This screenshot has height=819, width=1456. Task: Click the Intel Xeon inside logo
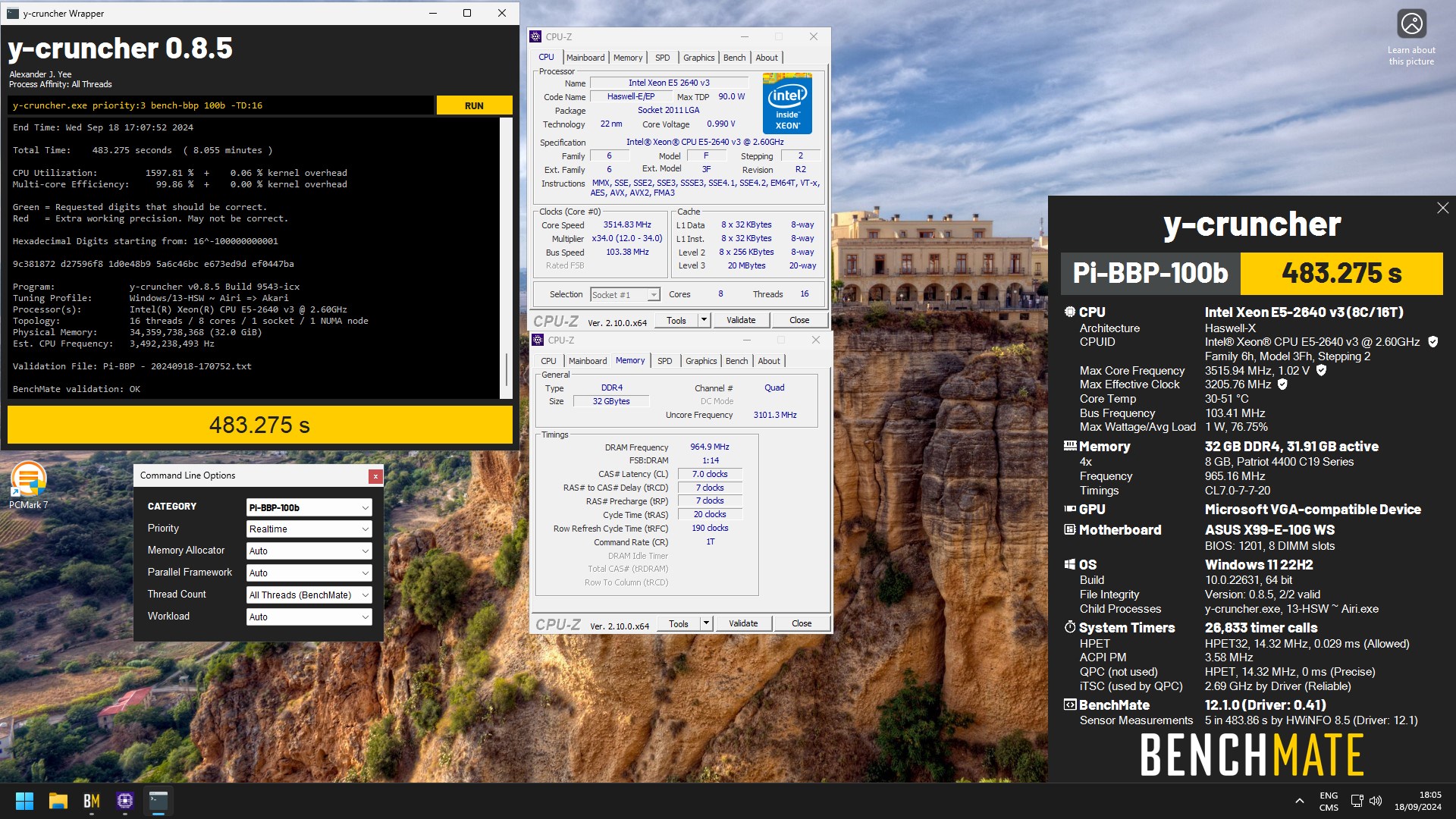click(x=787, y=103)
